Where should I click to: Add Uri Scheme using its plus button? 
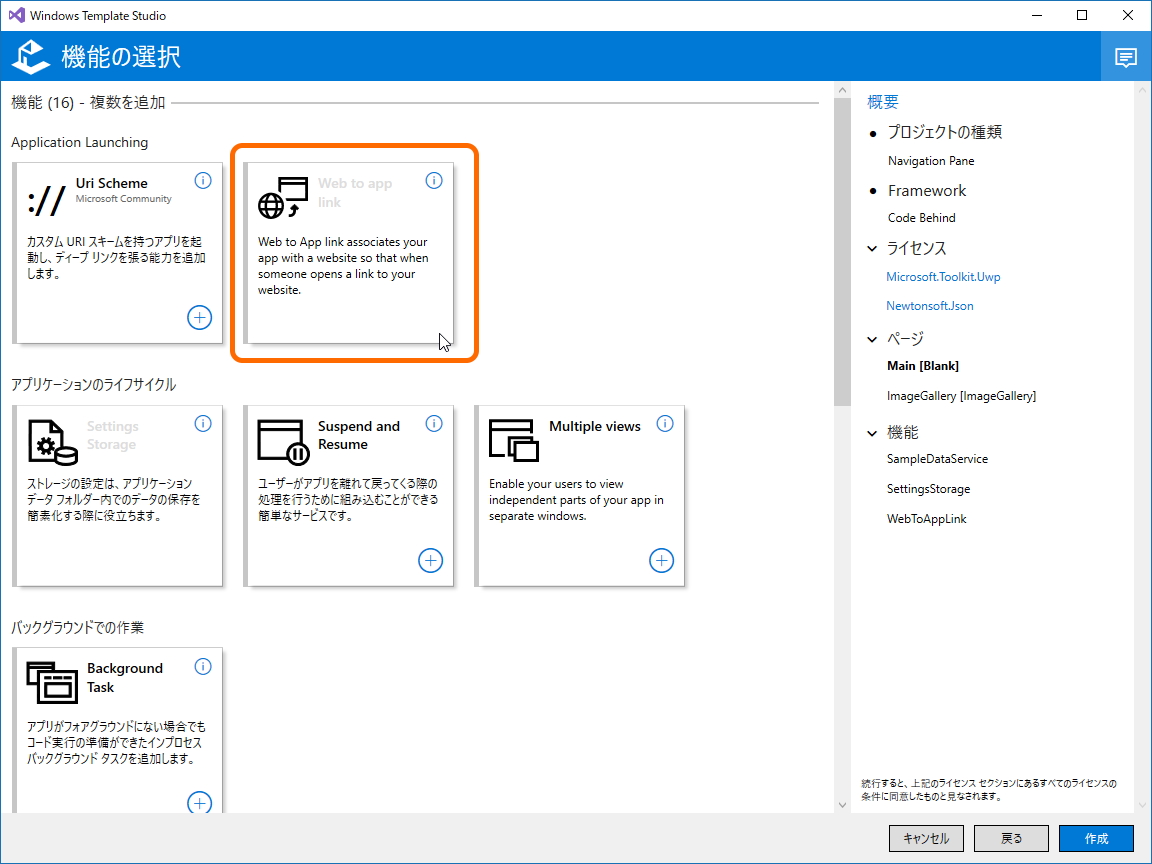[x=199, y=317]
